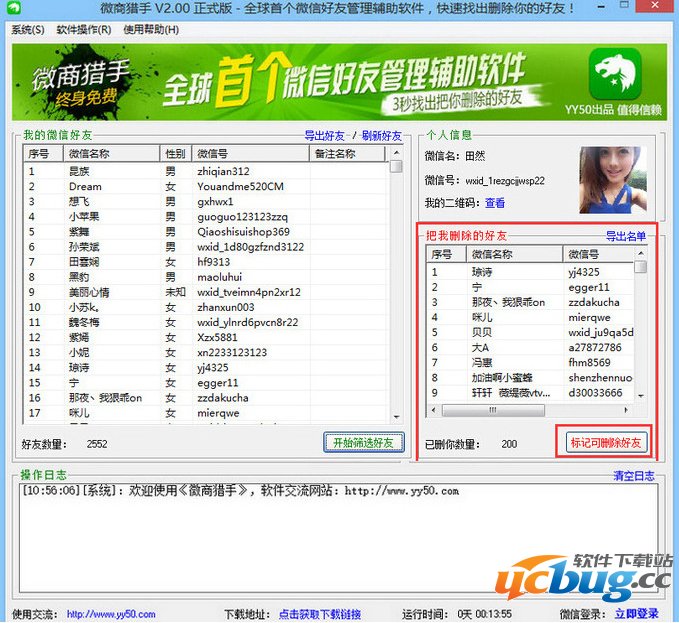Image resolution: width=679 pixels, height=623 pixels.
Task: Click the 微信号 column header in the friends list
Action: tap(251, 154)
